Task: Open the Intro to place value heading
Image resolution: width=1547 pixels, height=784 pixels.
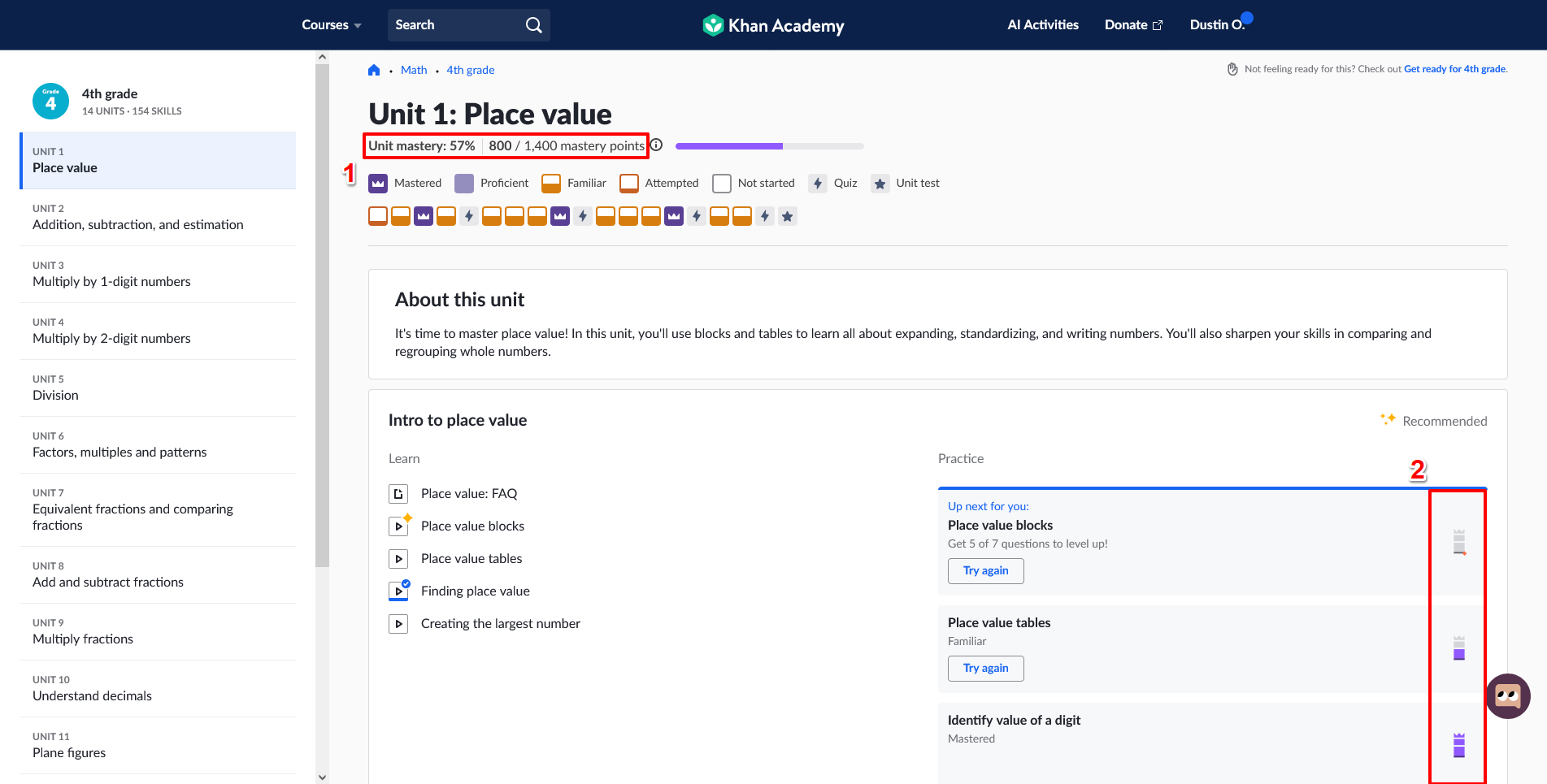Action: coord(458,421)
